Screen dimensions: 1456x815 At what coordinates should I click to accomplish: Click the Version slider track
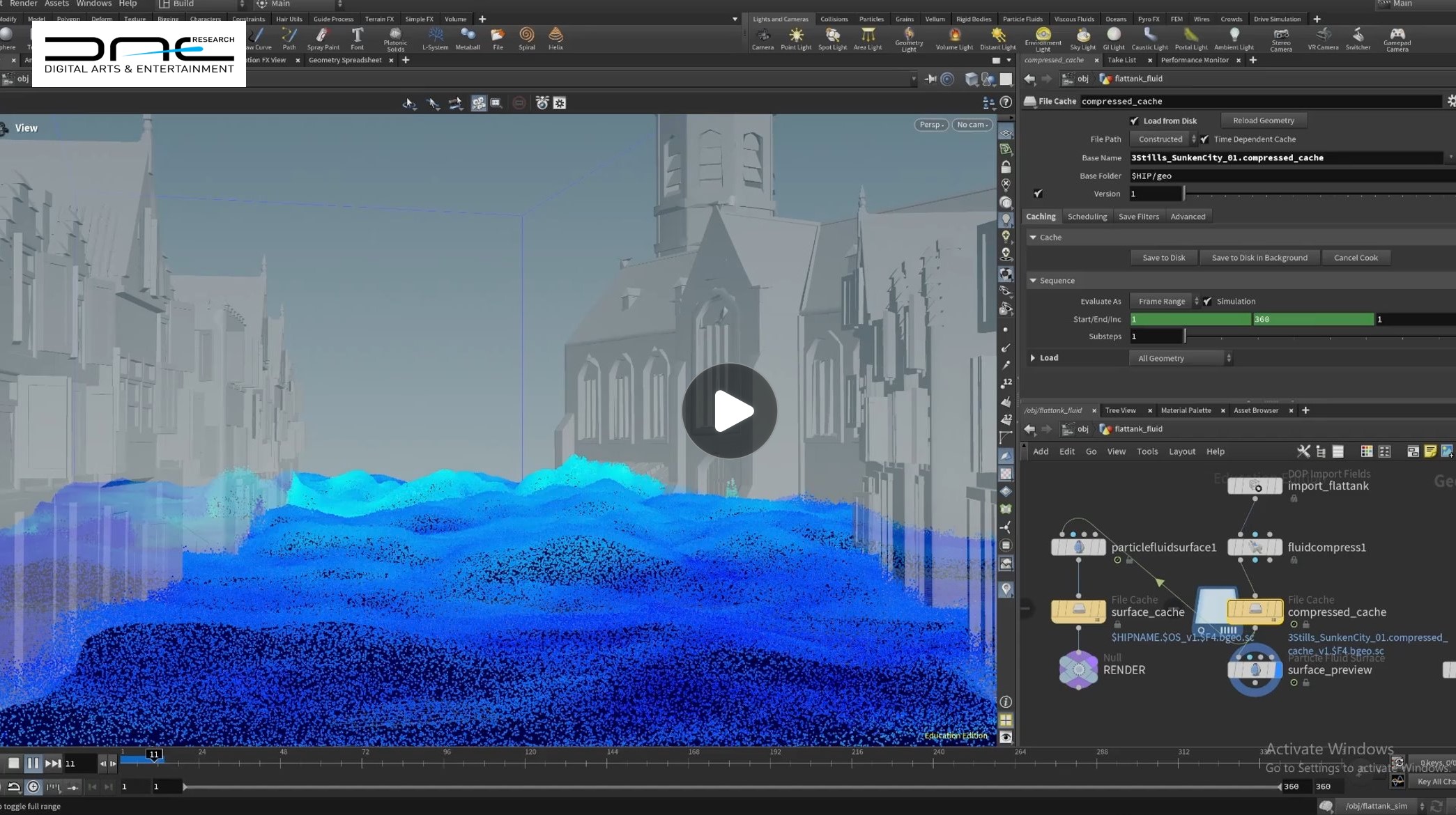[1320, 194]
